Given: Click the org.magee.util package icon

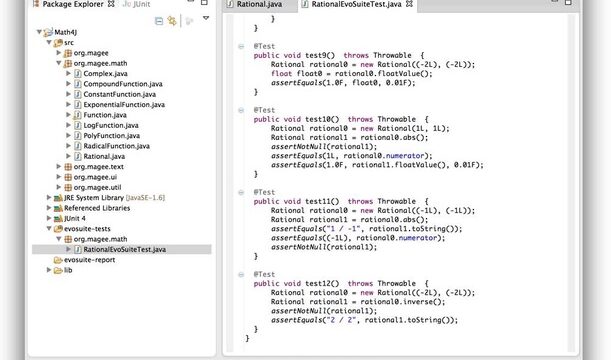Looking at the screenshot, I should (68, 187).
